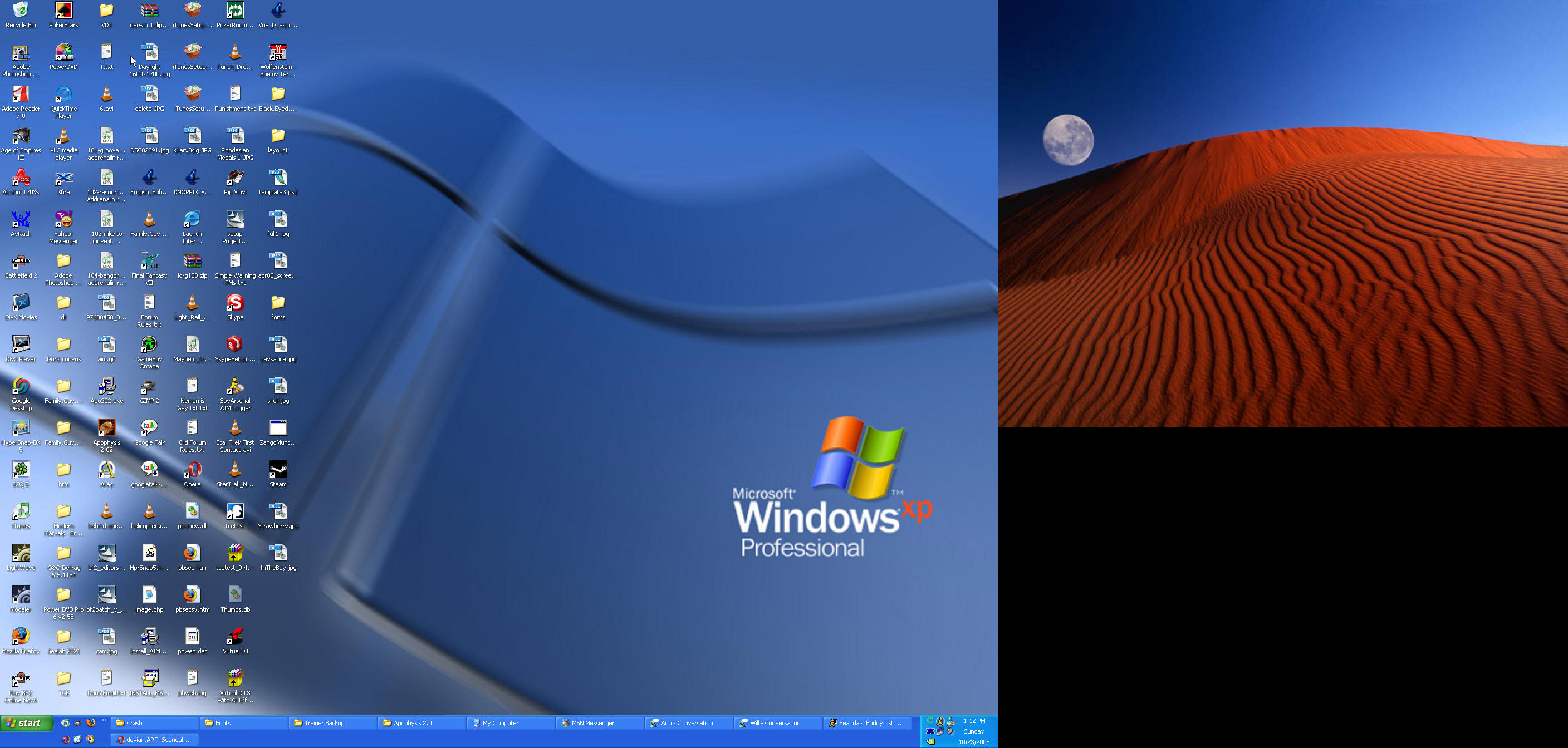Open the Skype desktop icon
The height and width of the screenshot is (748, 1568).
click(x=235, y=307)
